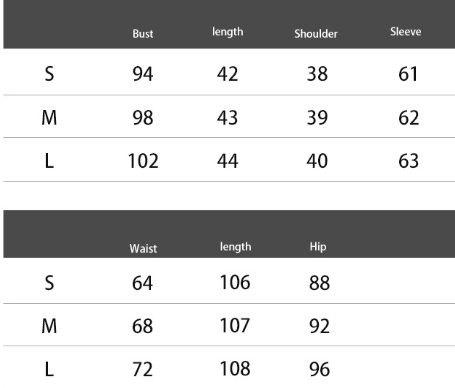The width and height of the screenshot is (455, 388).
Task: Select the bust value 102
Action: click(143, 161)
